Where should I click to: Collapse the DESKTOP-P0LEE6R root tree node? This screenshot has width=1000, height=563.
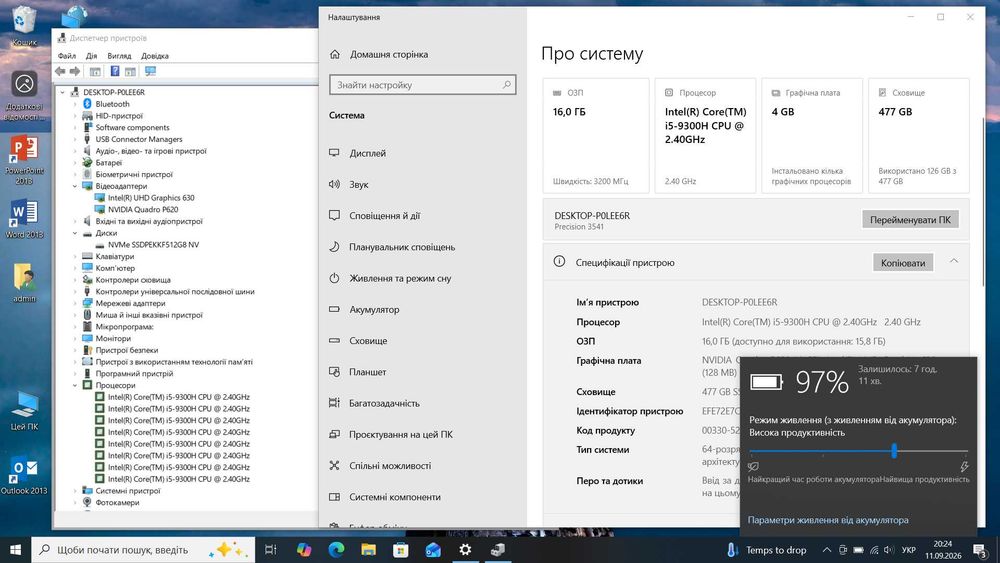pos(62,92)
